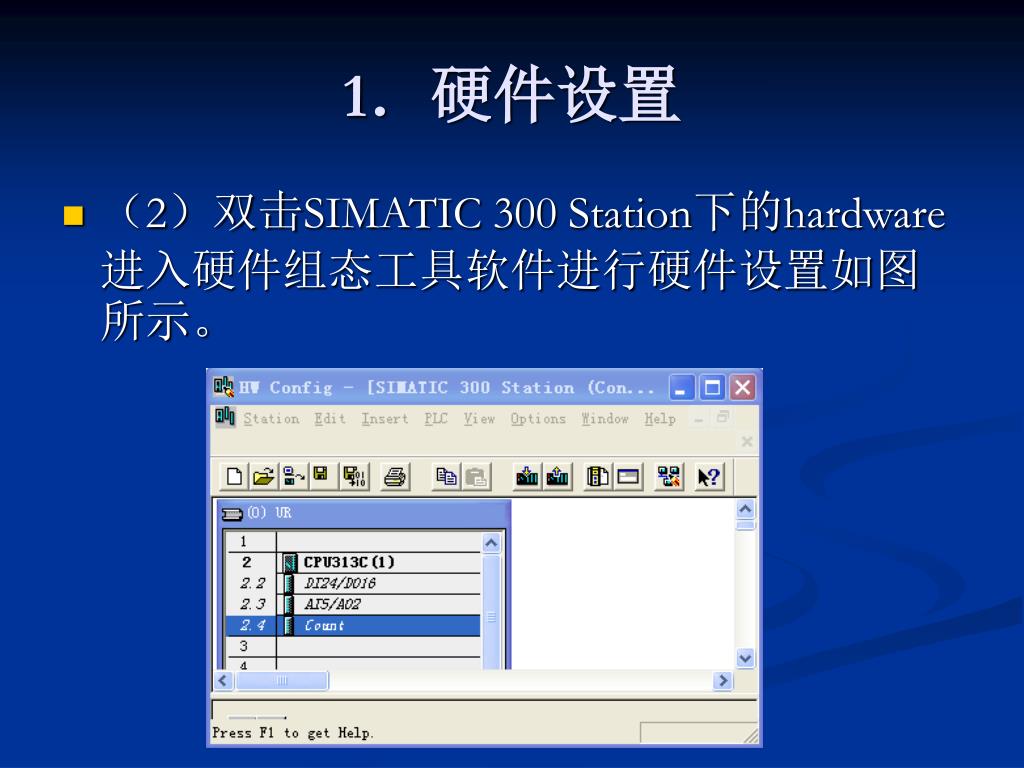Click the Save and Compile icon

355,476
